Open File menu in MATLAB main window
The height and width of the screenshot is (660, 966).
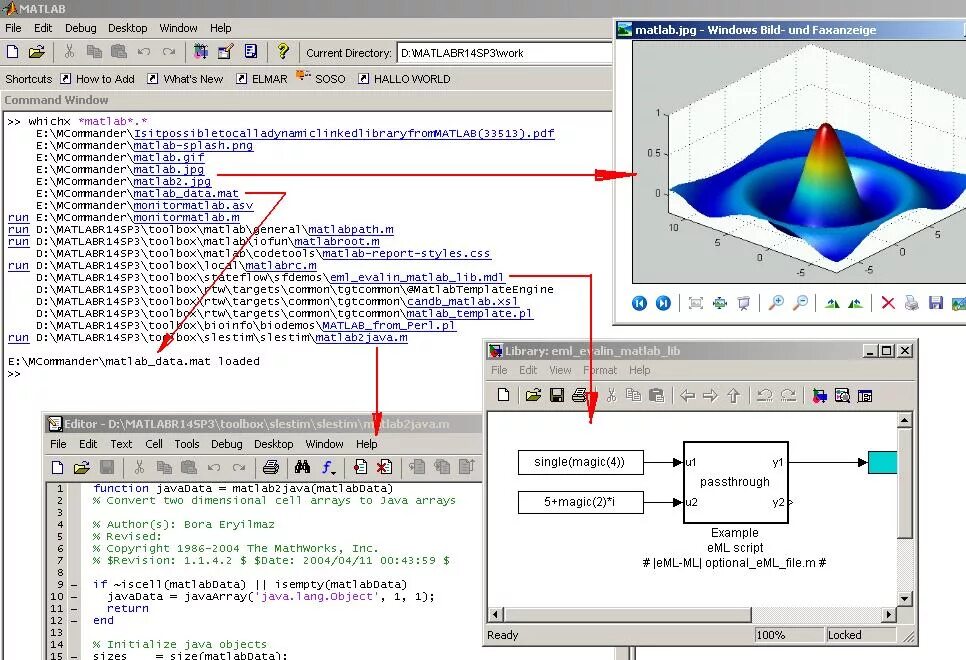point(13,28)
